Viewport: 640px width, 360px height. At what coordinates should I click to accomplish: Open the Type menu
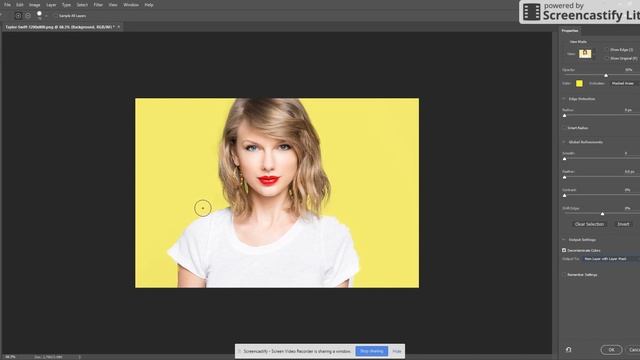pos(66,5)
